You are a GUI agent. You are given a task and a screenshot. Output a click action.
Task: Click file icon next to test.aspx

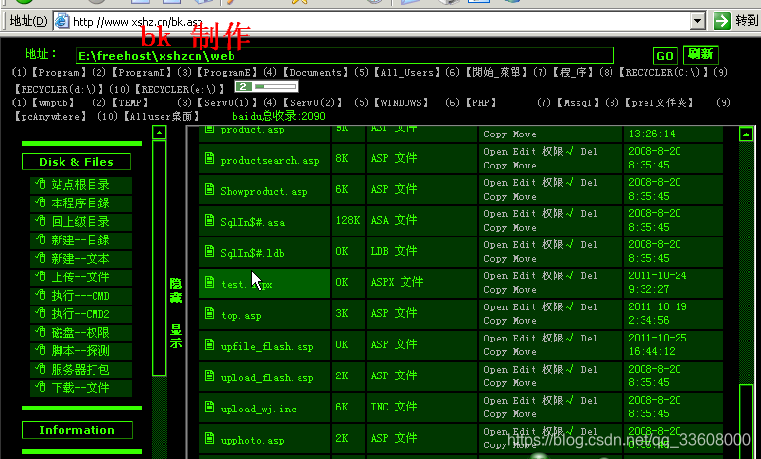[x=209, y=282]
